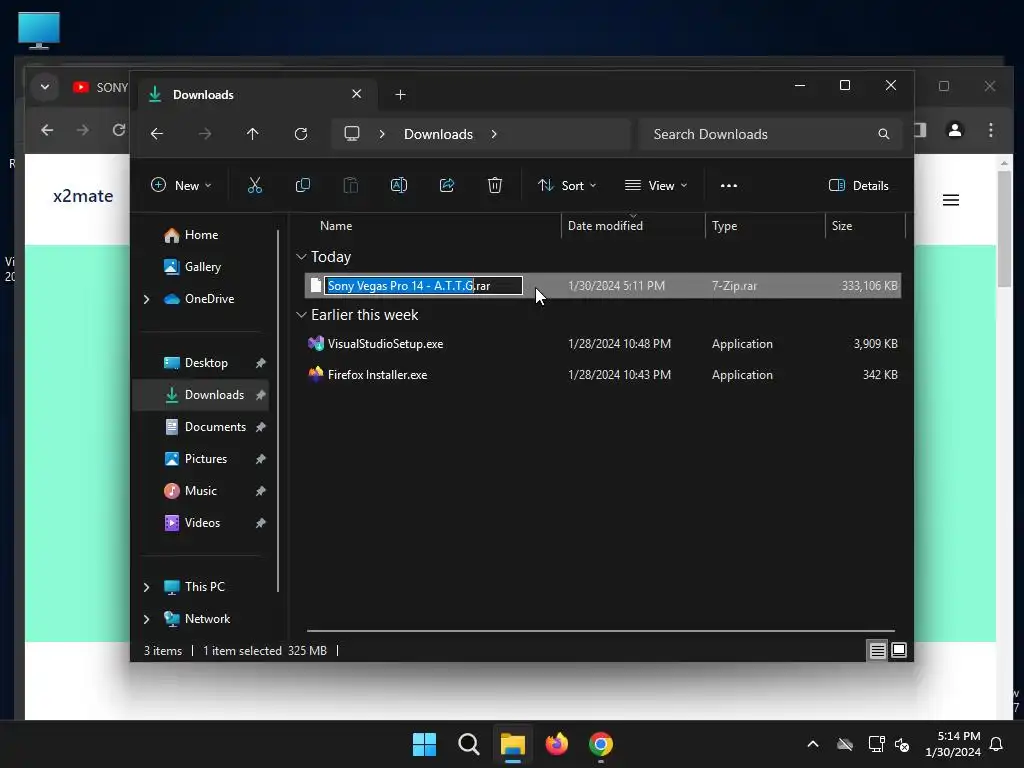The image size is (1024, 768).
Task: Open Videos in the navigation pane
Action: (x=201, y=523)
